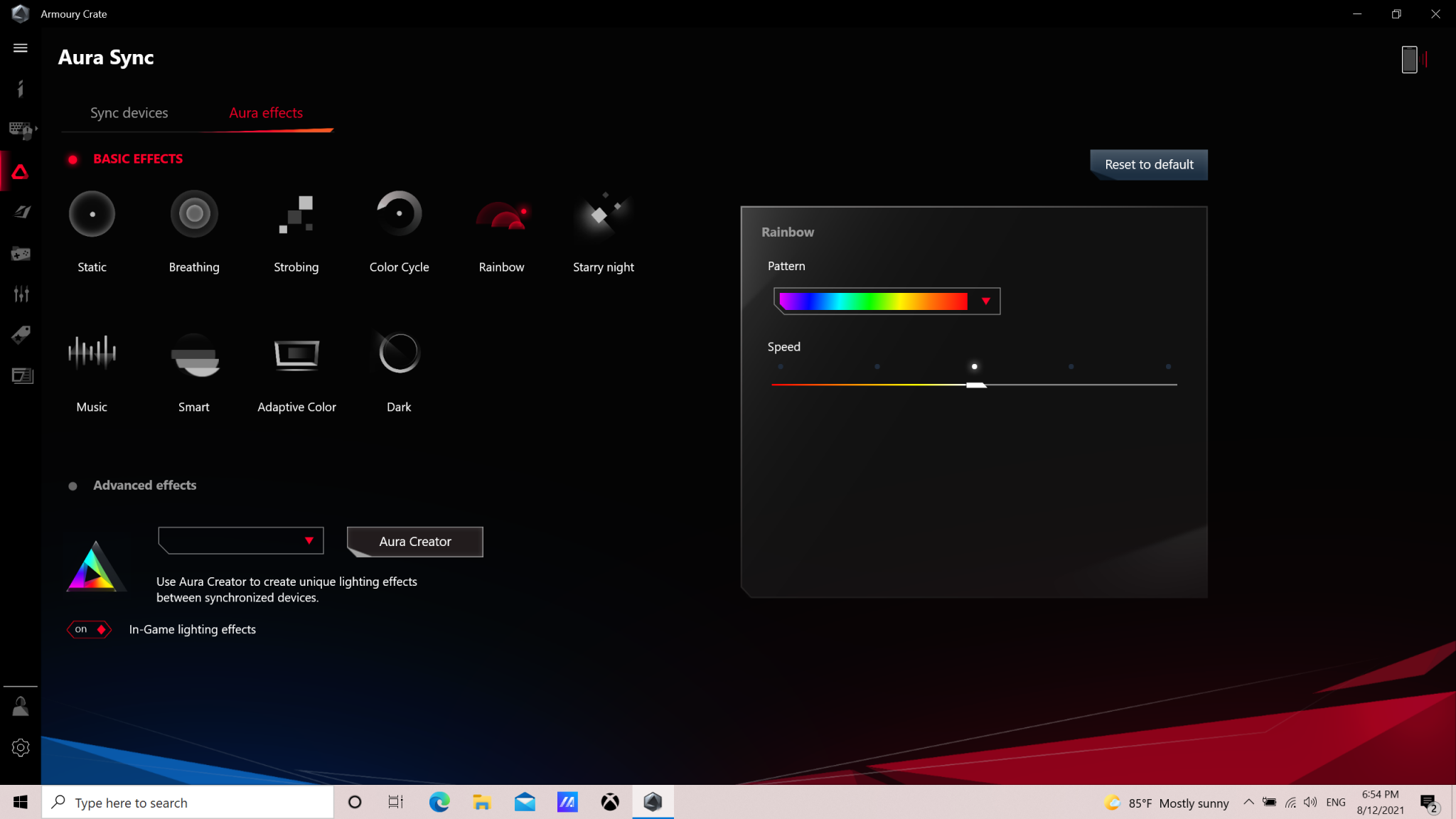Show hidden system tray icons

coord(1248,802)
